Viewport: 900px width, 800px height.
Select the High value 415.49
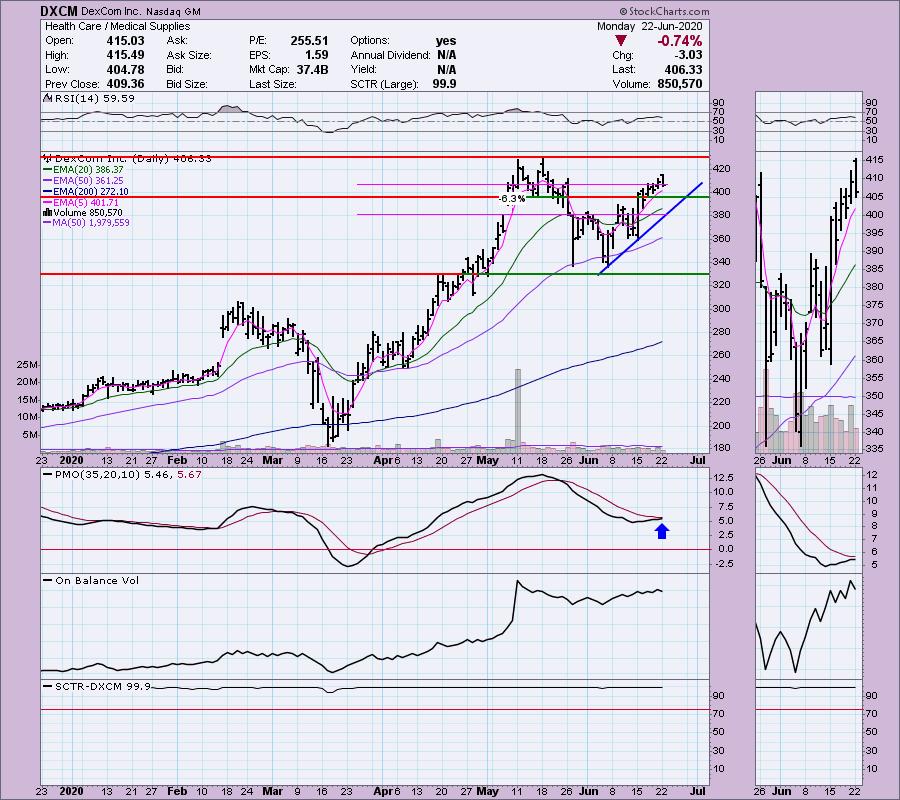click(125, 55)
